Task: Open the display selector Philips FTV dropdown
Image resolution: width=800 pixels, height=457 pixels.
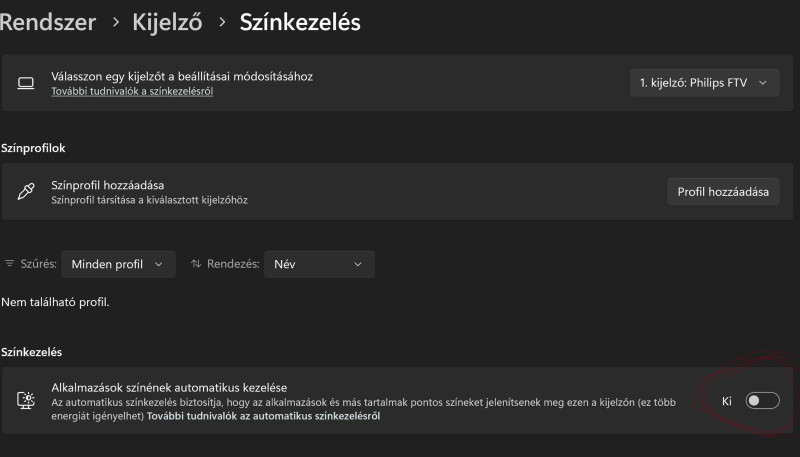Action: [704, 83]
